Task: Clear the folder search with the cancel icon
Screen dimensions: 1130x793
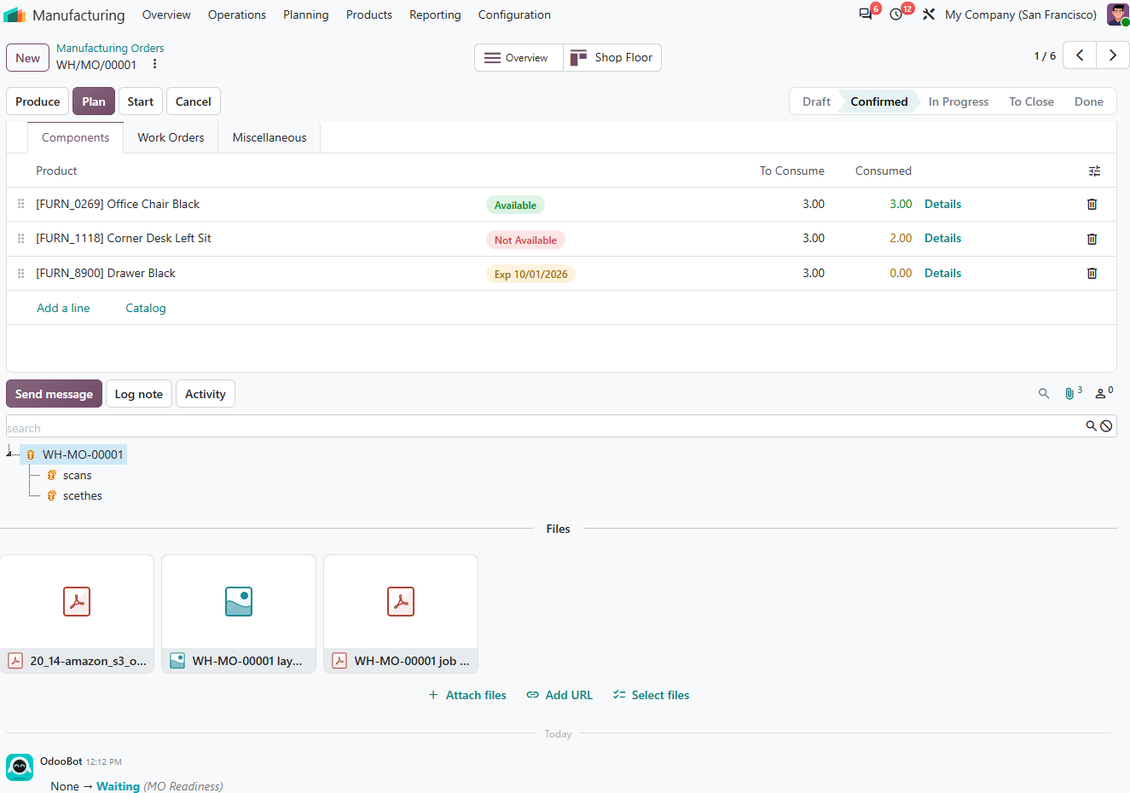Action: pos(1106,426)
